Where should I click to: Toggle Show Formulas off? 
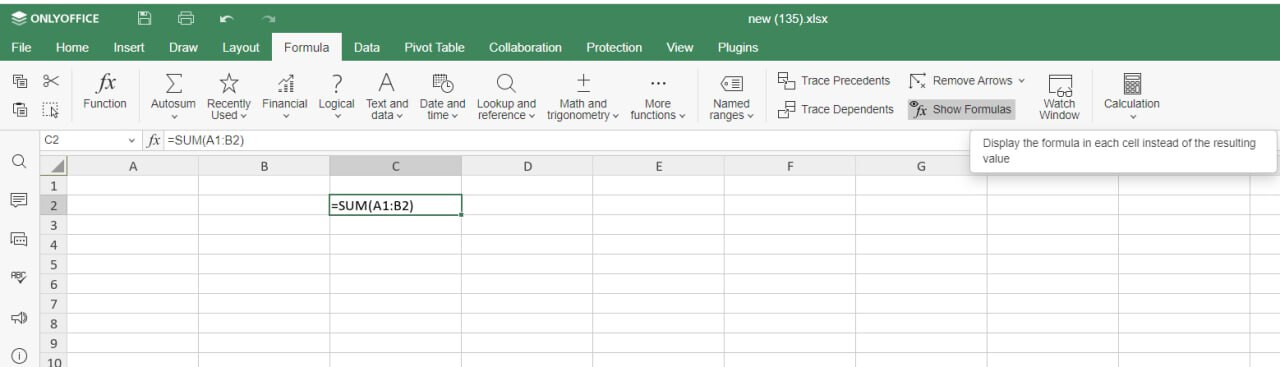(961, 109)
